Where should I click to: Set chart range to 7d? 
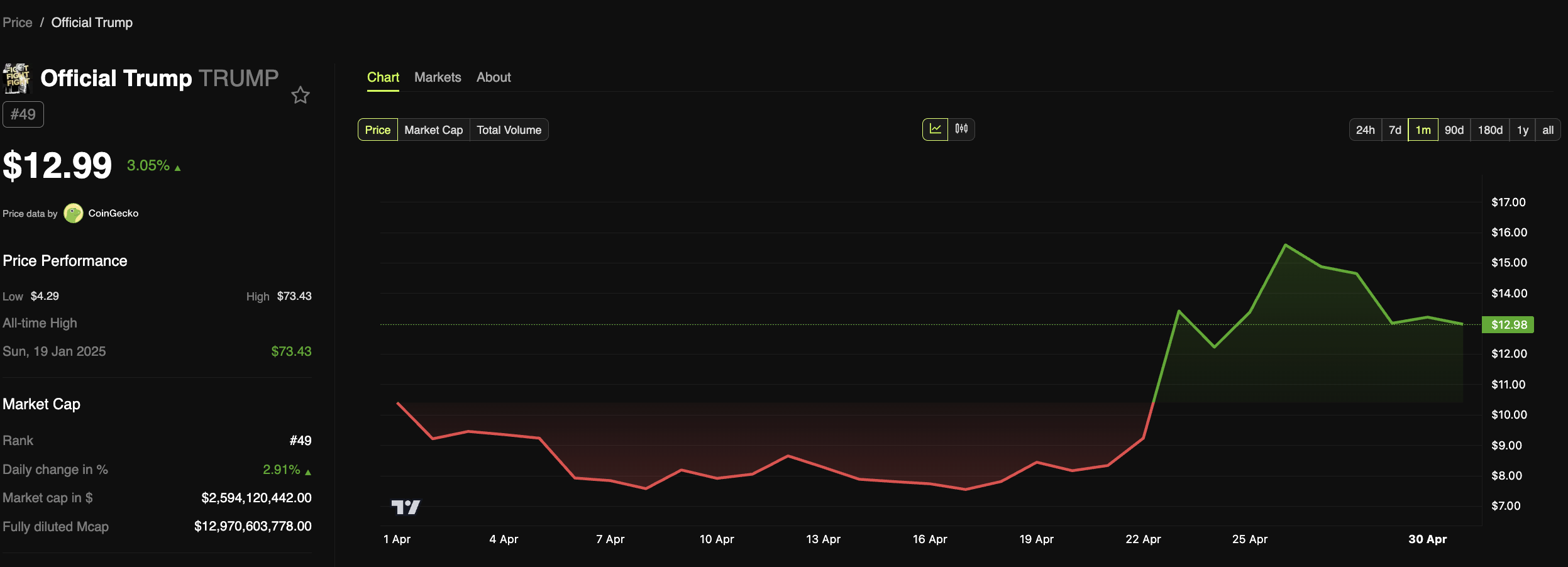click(1395, 129)
